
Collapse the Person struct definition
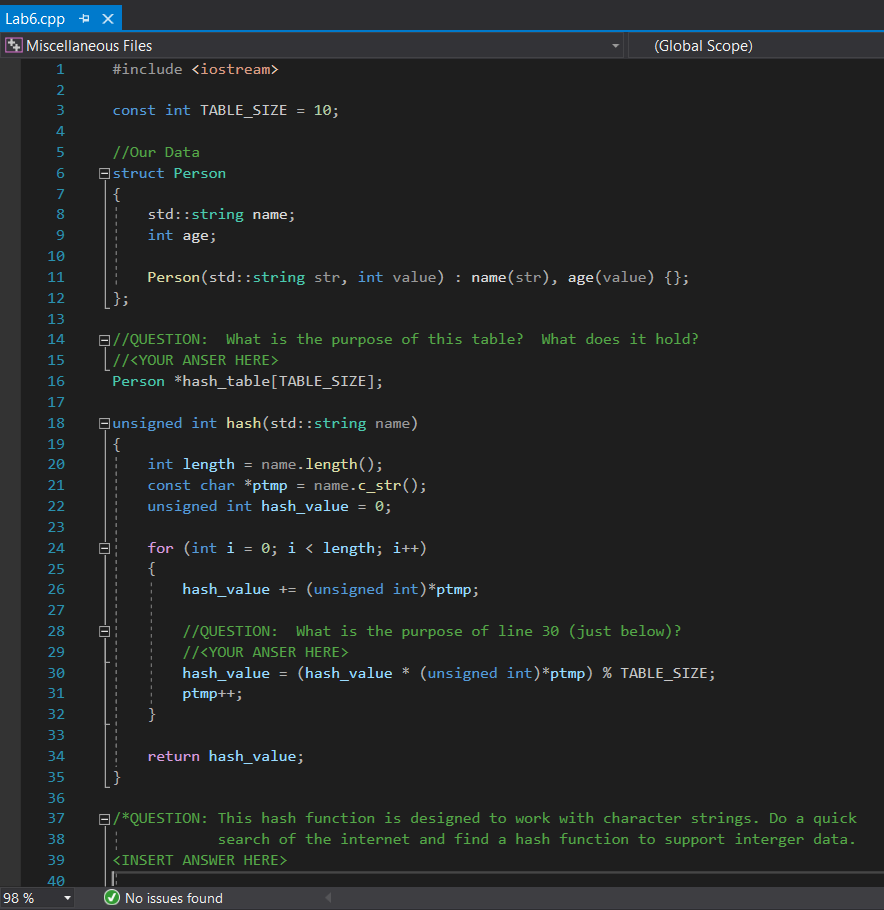pyautogui.click(x=104, y=172)
